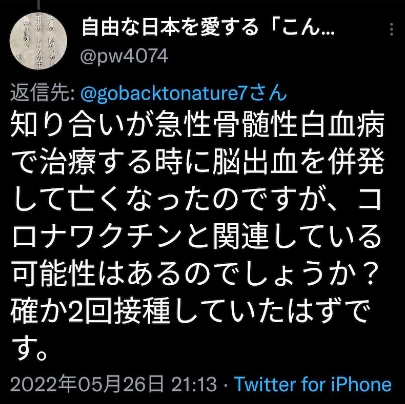Click the 2022年05月26日 date stamp
This screenshot has width=405, height=404.
click(x=87, y=384)
